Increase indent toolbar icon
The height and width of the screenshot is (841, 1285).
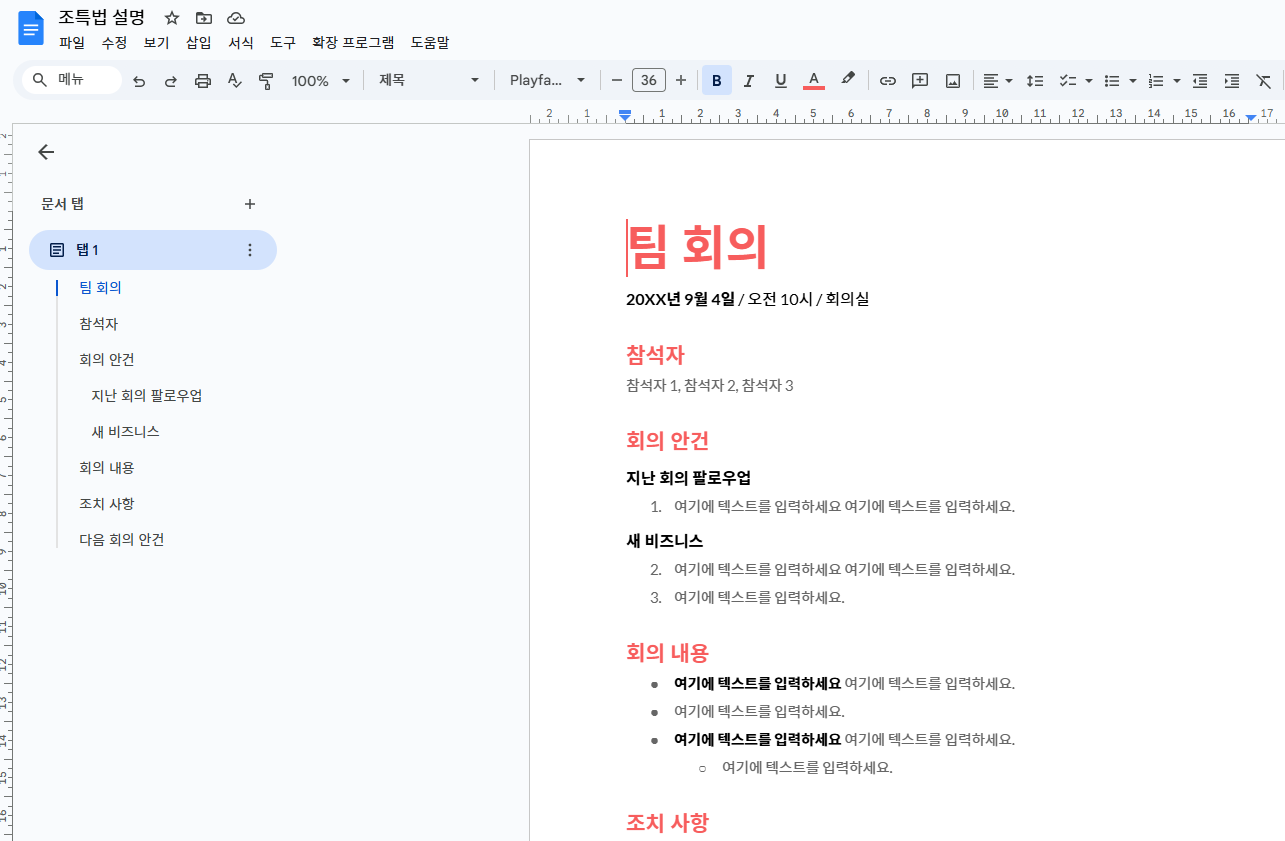tap(1232, 81)
